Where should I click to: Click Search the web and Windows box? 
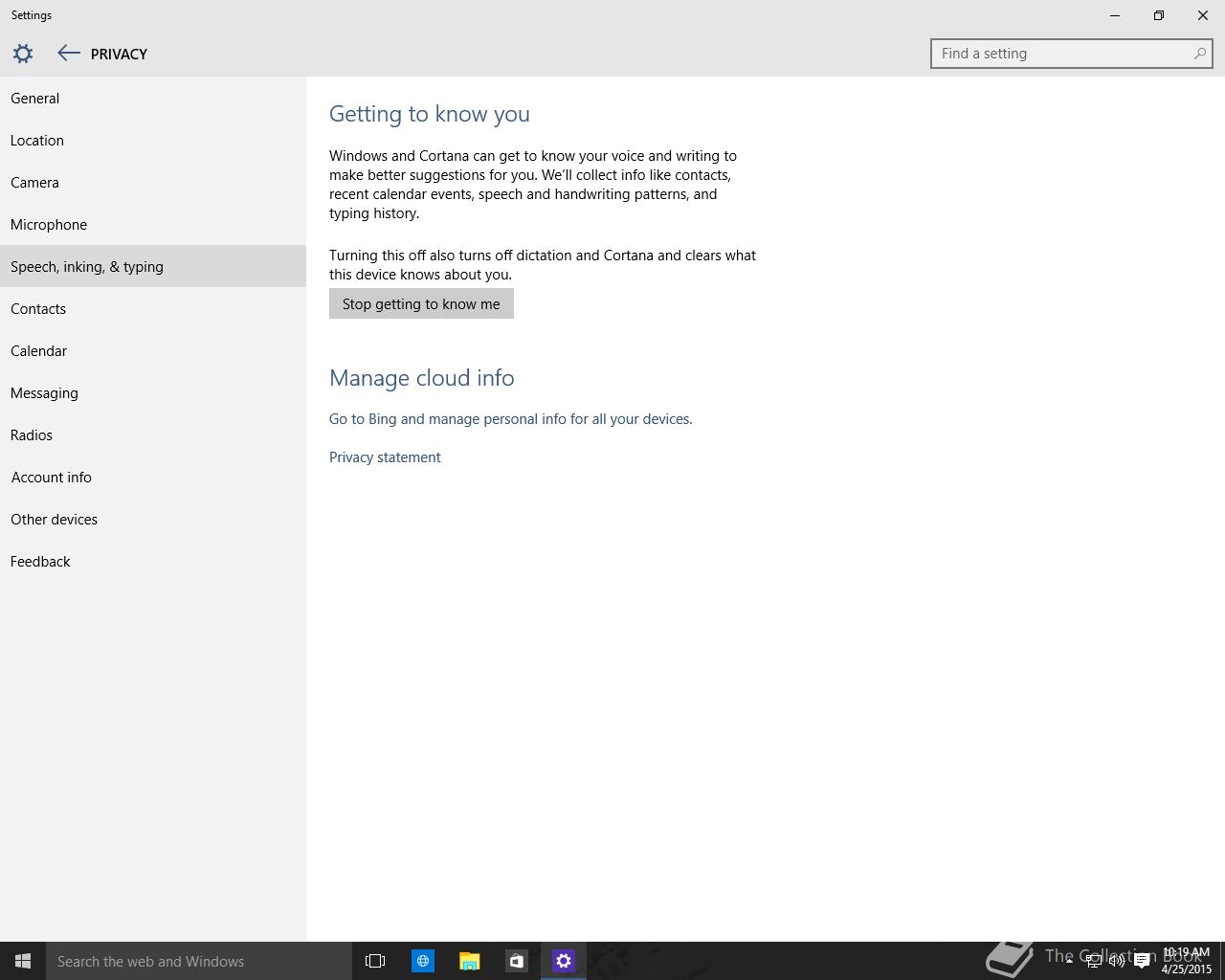click(199, 961)
